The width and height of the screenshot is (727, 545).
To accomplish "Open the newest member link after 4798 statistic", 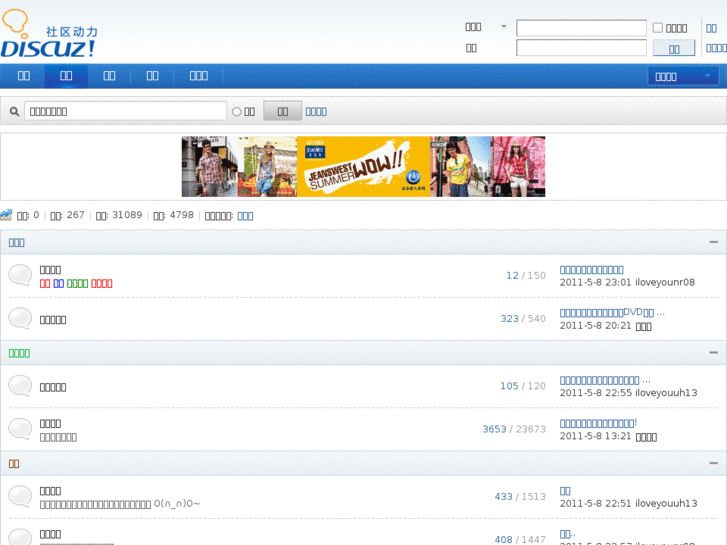I will tap(245, 216).
